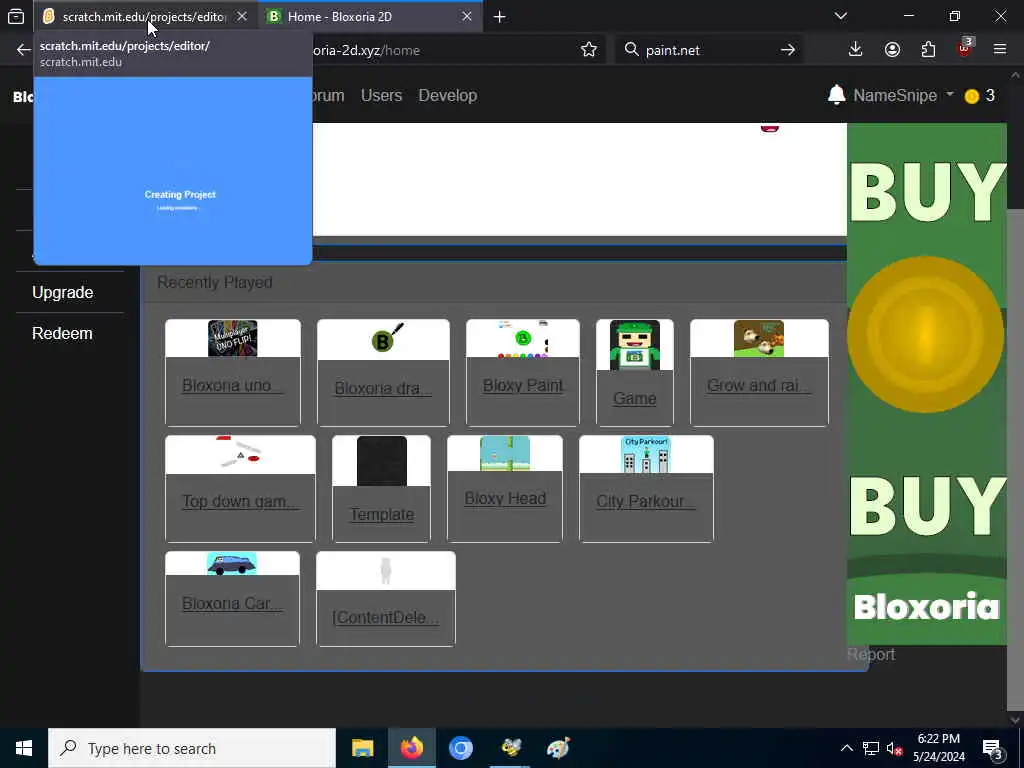Image resolution: width=1024 pixels, height=768 pixels.
Task: Open the Bloxoria dra... game link
Action: 383,389
